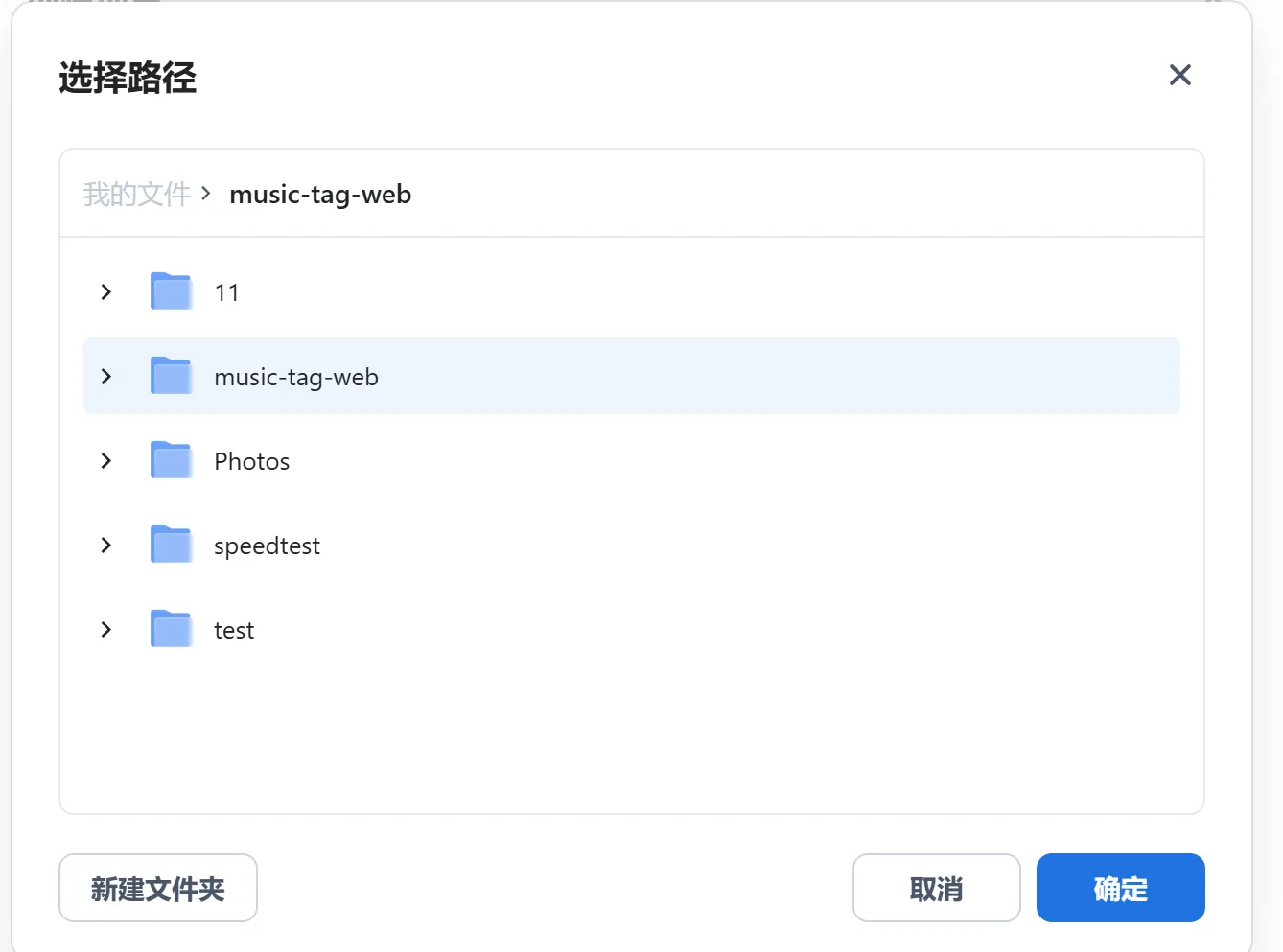Expand the music-tag-web folder chevron

106,376
